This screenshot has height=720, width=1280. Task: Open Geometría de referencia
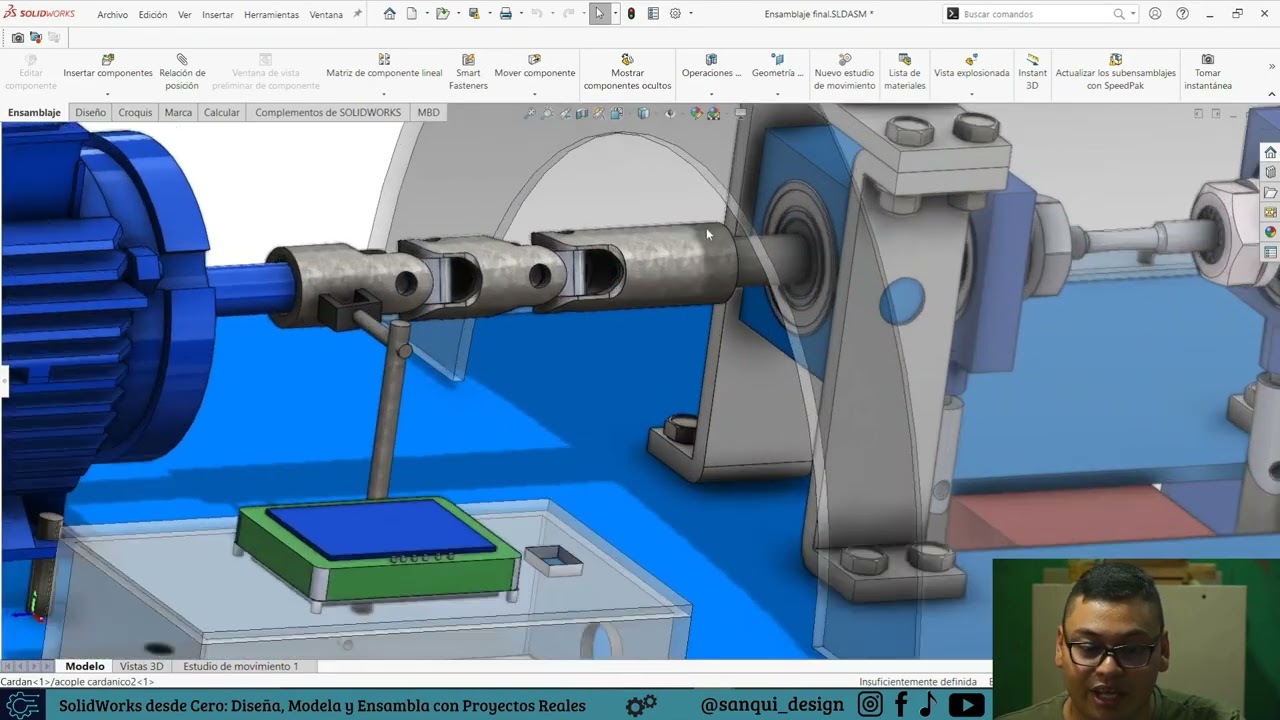pos(777,67)
